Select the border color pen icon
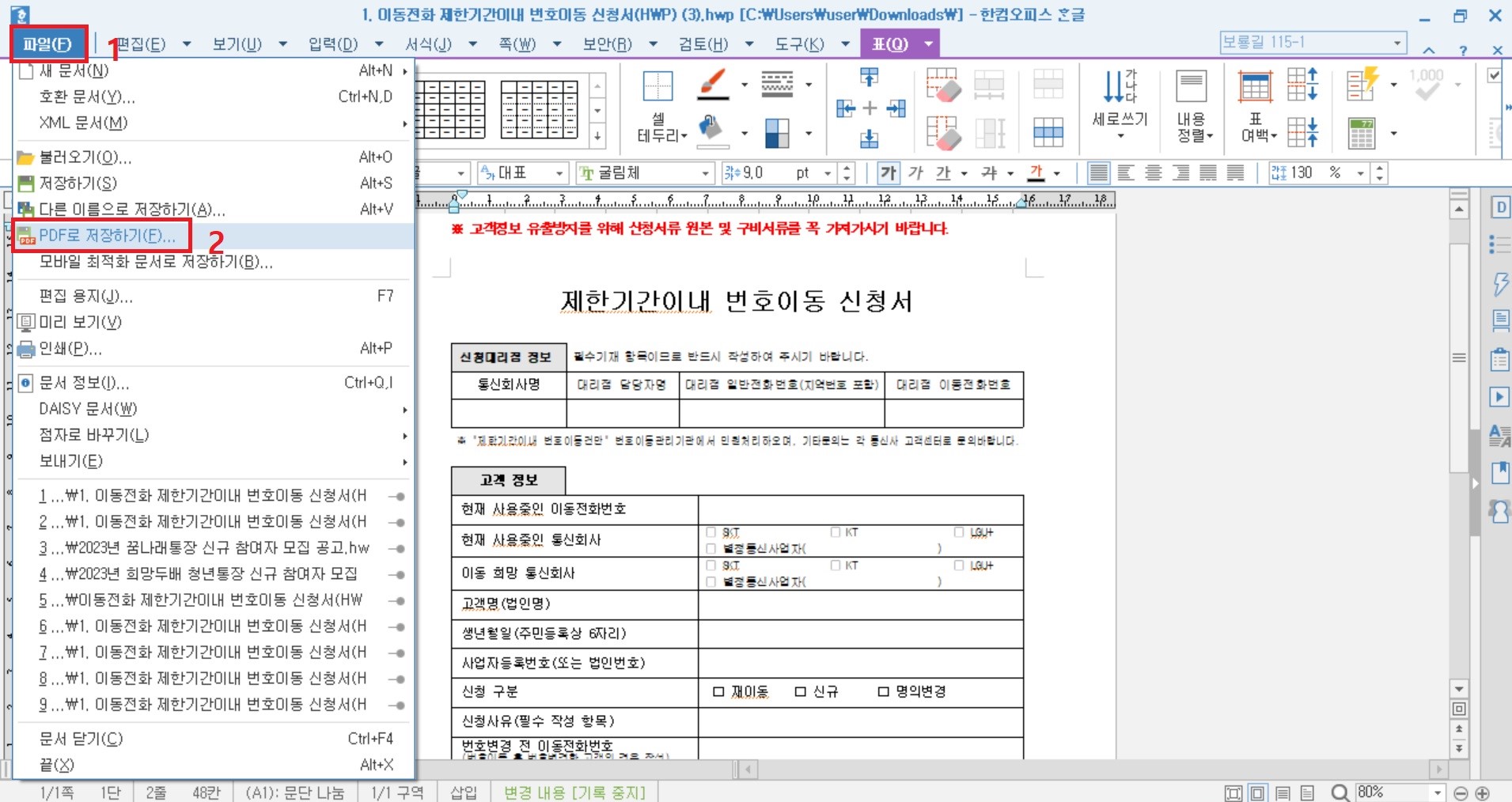Viewport: 1512px width, 802px height. (714, 84)
